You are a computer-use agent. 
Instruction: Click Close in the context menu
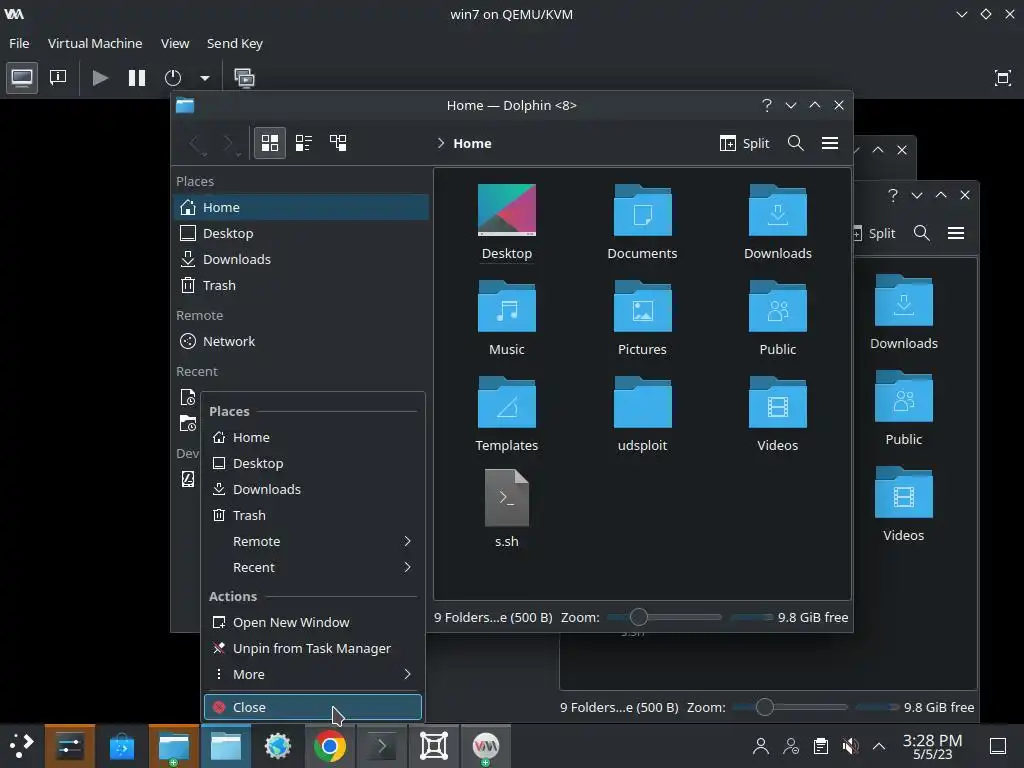coord(313,707)
